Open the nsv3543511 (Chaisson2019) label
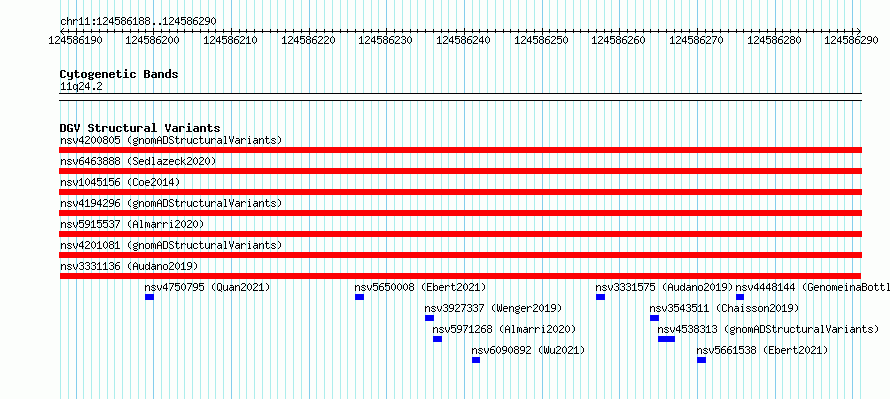Viewport: 890px width, 399px height. [724, 308]
